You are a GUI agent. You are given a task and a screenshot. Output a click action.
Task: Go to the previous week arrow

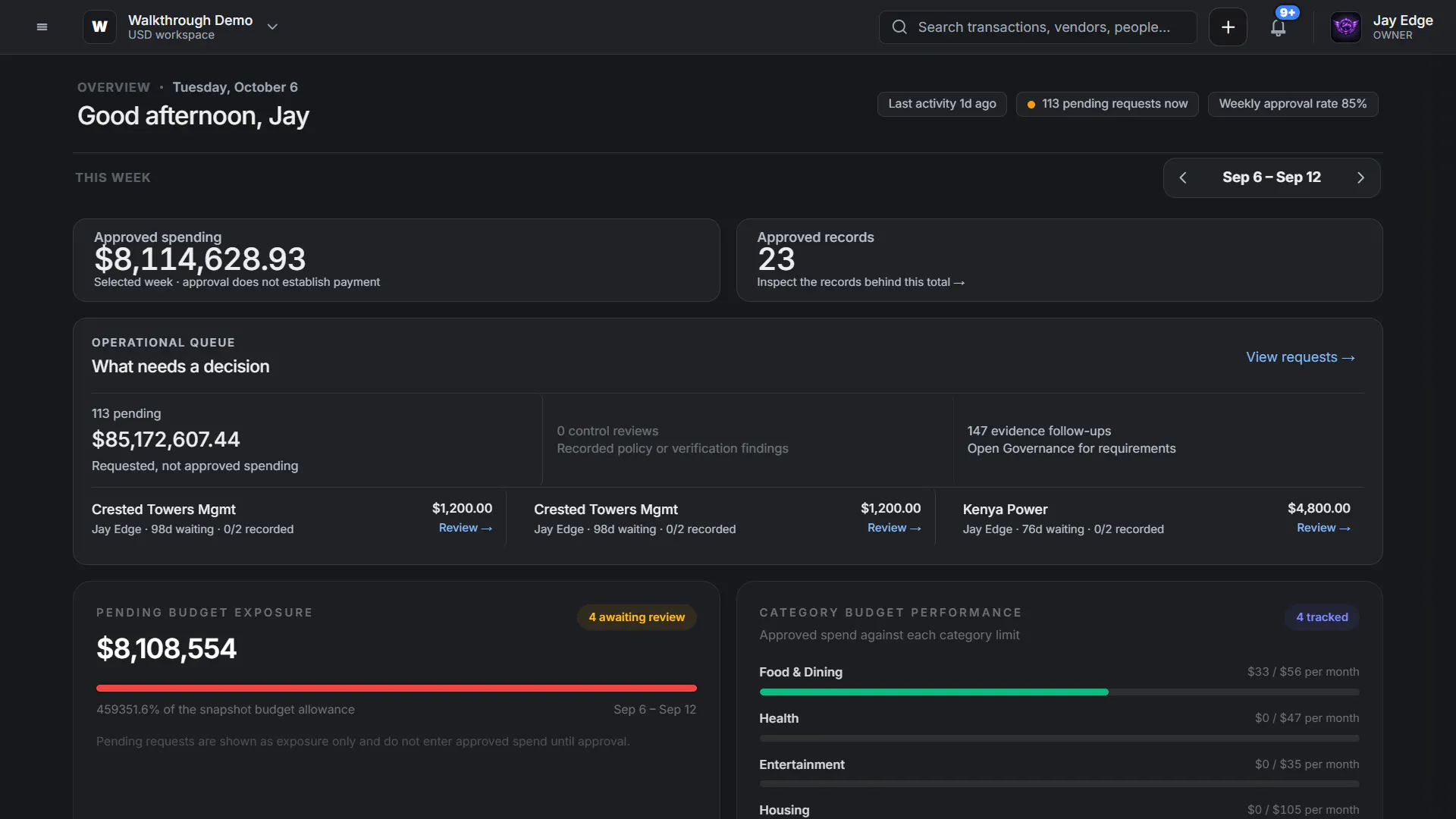pos(1183,177)
